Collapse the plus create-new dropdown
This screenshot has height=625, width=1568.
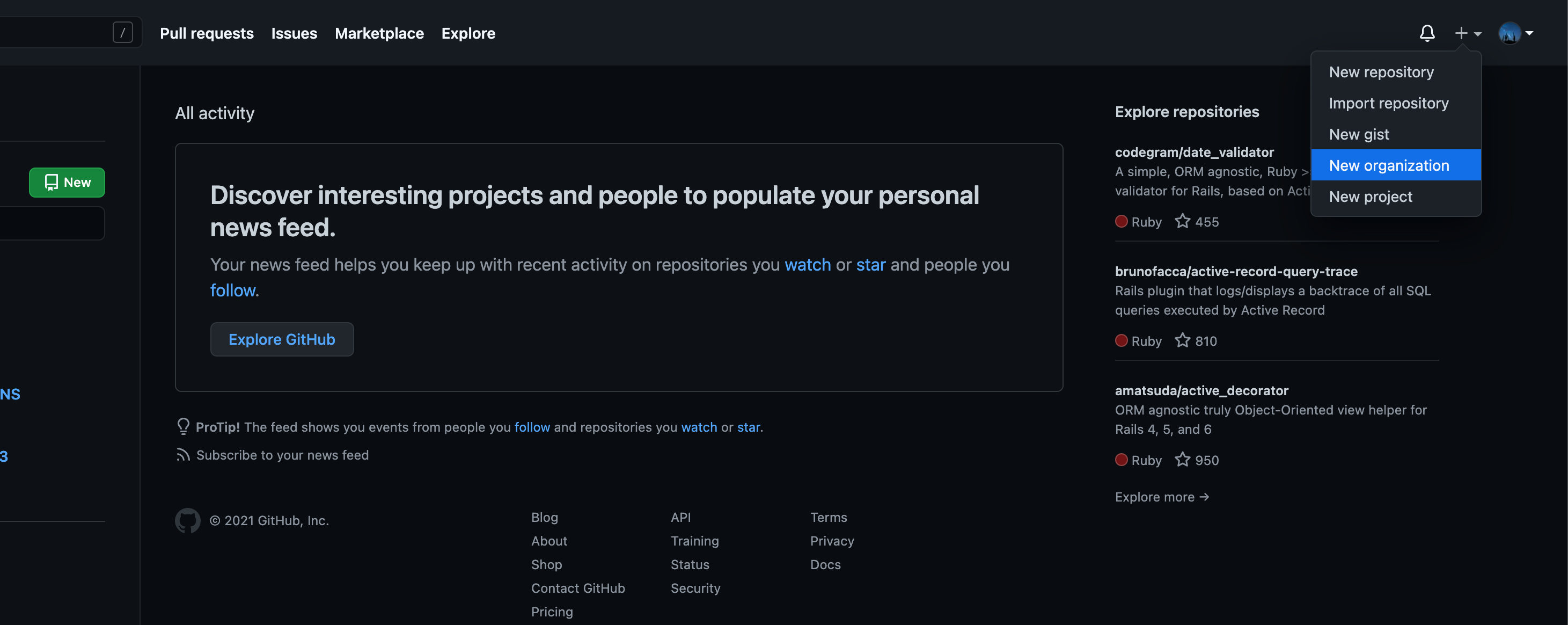point(1467,33)
